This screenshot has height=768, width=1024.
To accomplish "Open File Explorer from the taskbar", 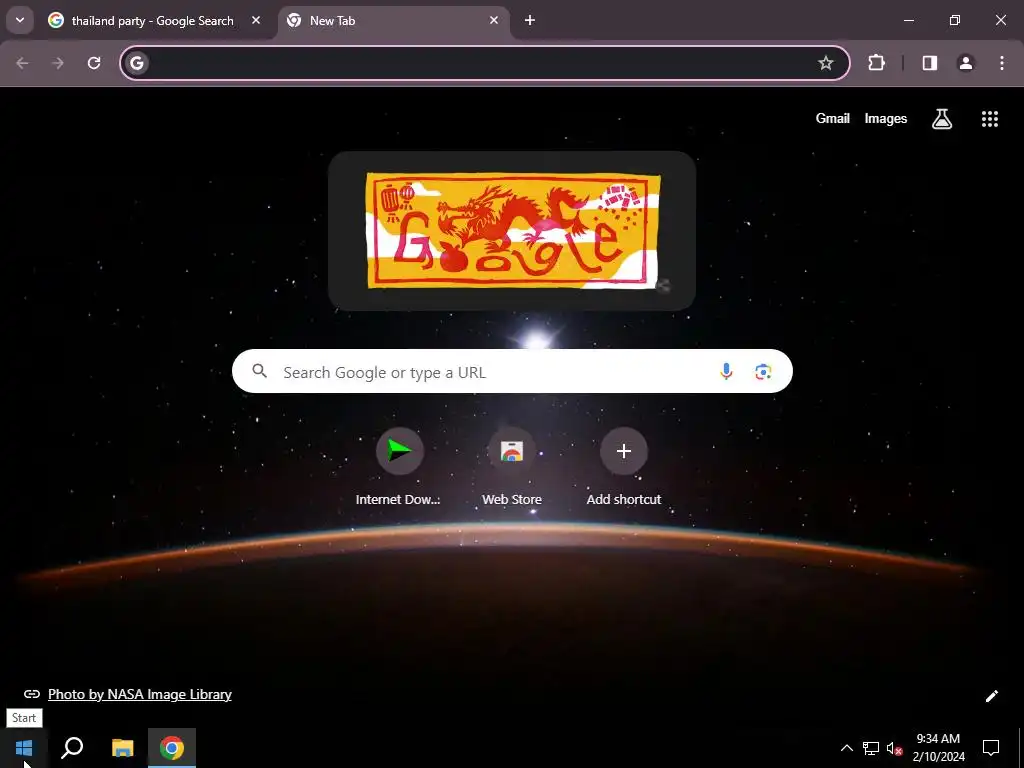I will [122, 748].
